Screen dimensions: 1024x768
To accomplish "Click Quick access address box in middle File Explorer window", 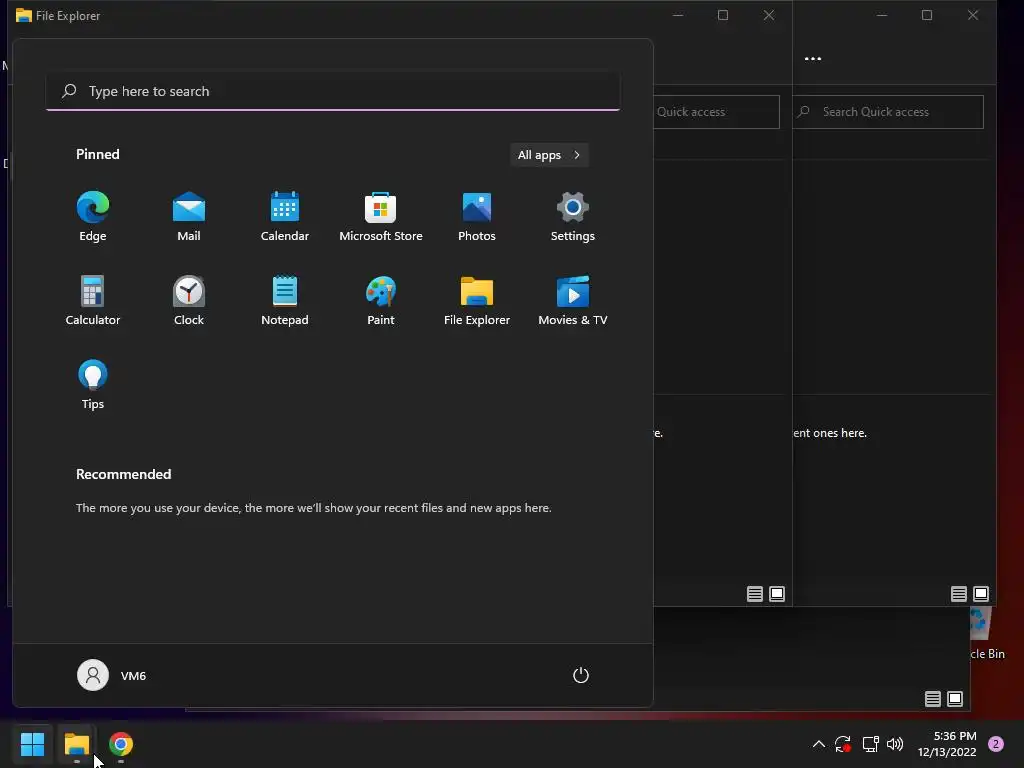I will coord(716,112).
